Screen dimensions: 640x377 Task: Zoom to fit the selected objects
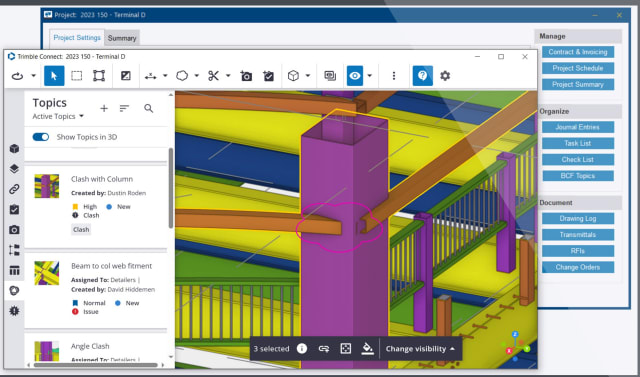click(x=346, y=349)
